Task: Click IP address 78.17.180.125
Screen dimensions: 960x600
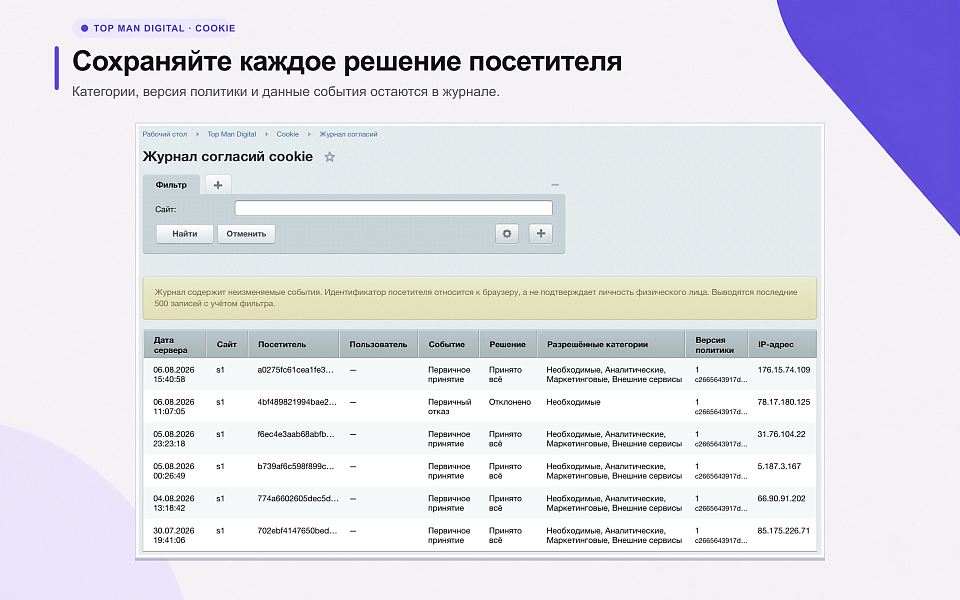Action: [x=784, y=402]
